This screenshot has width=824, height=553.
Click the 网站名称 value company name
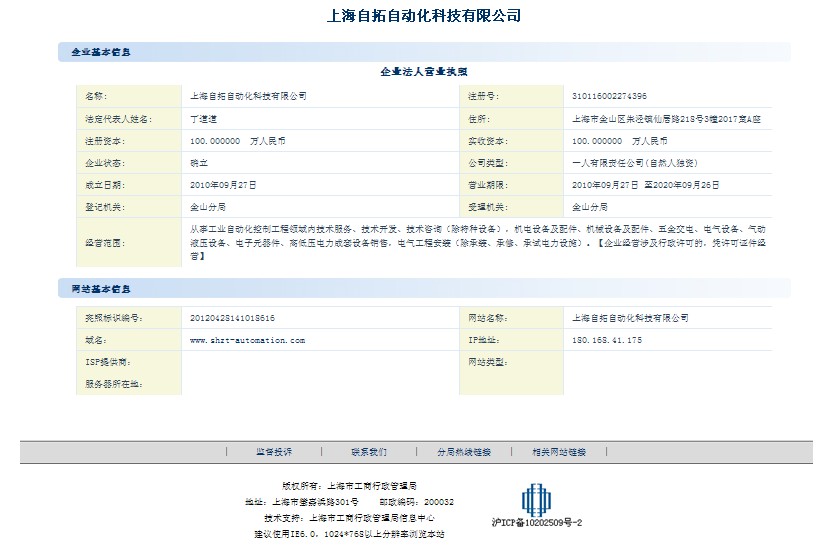(630, 318)
